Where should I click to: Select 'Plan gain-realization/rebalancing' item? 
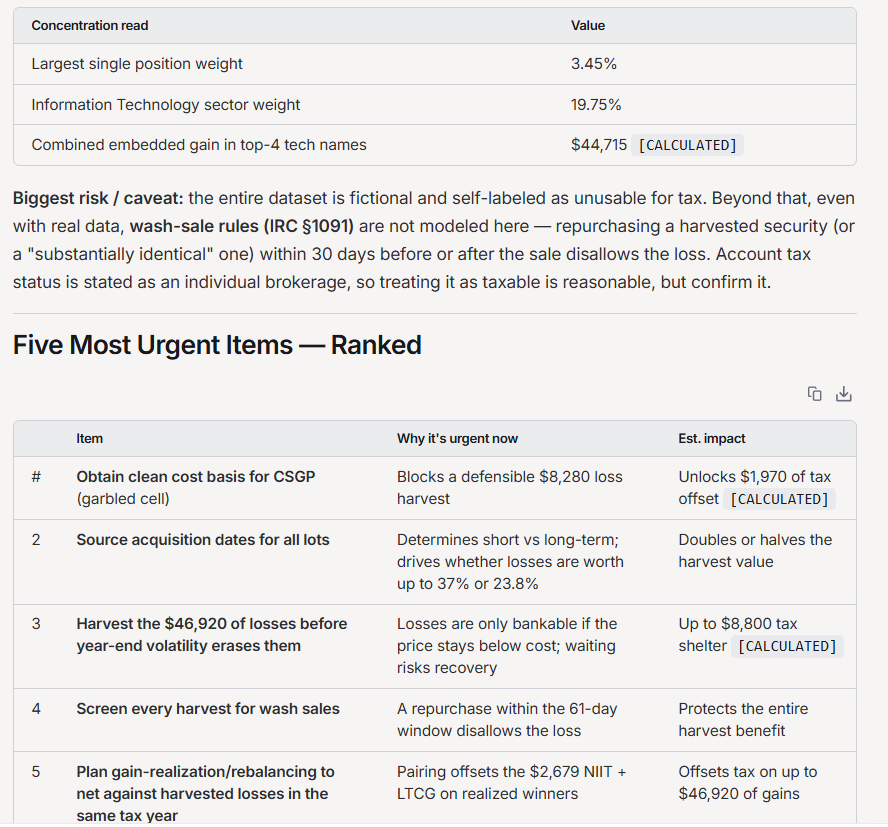[206, 794]
